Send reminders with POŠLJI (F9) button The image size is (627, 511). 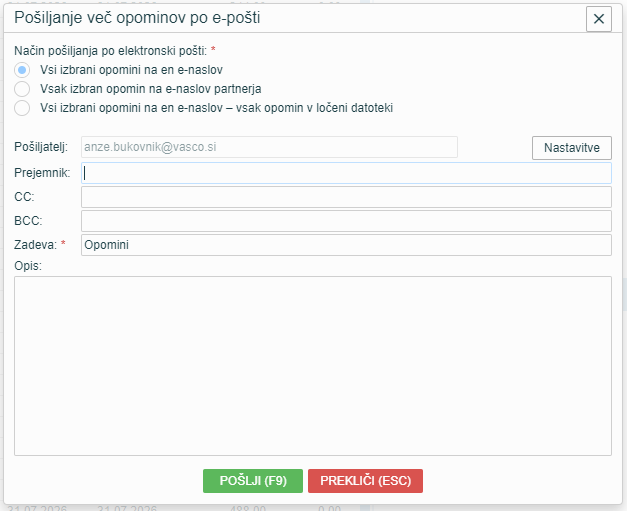tap(253, 481)
